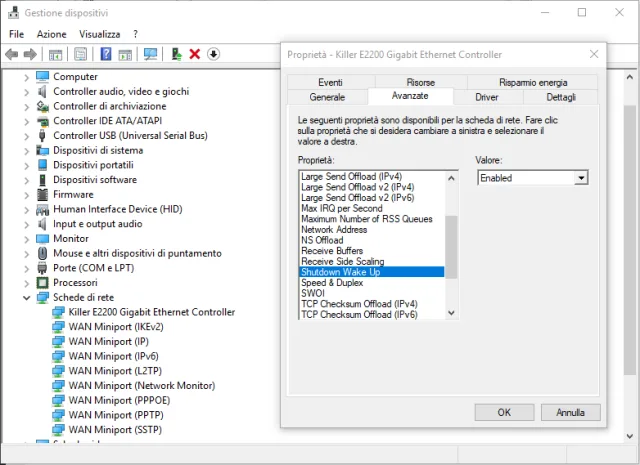Click the property list scrollbar thumb
This screenshot has width=640, height=465.
[451, 247]
